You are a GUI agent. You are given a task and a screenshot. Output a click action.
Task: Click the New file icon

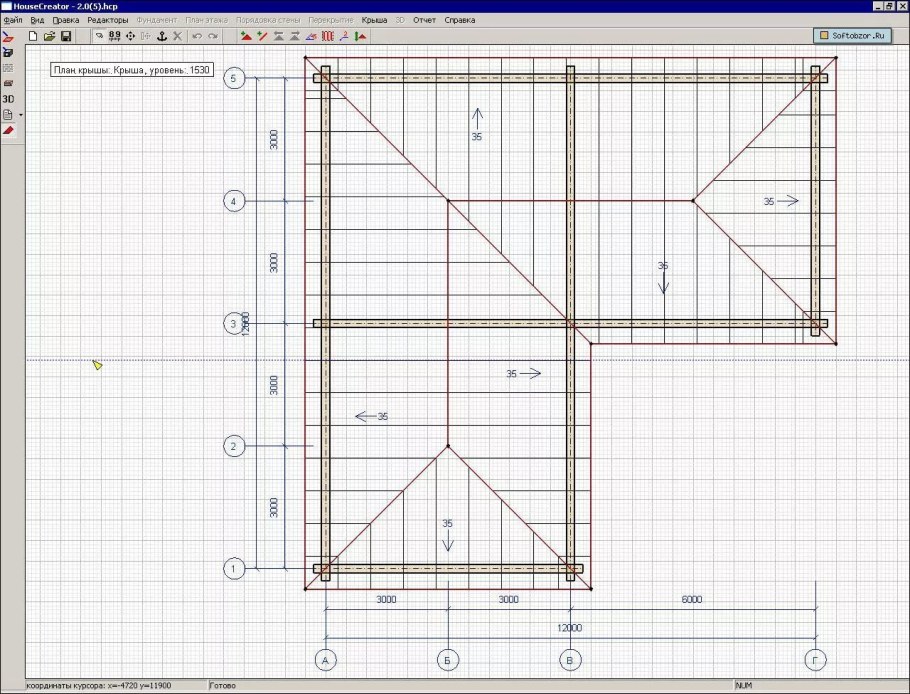(x=33, y=36)
